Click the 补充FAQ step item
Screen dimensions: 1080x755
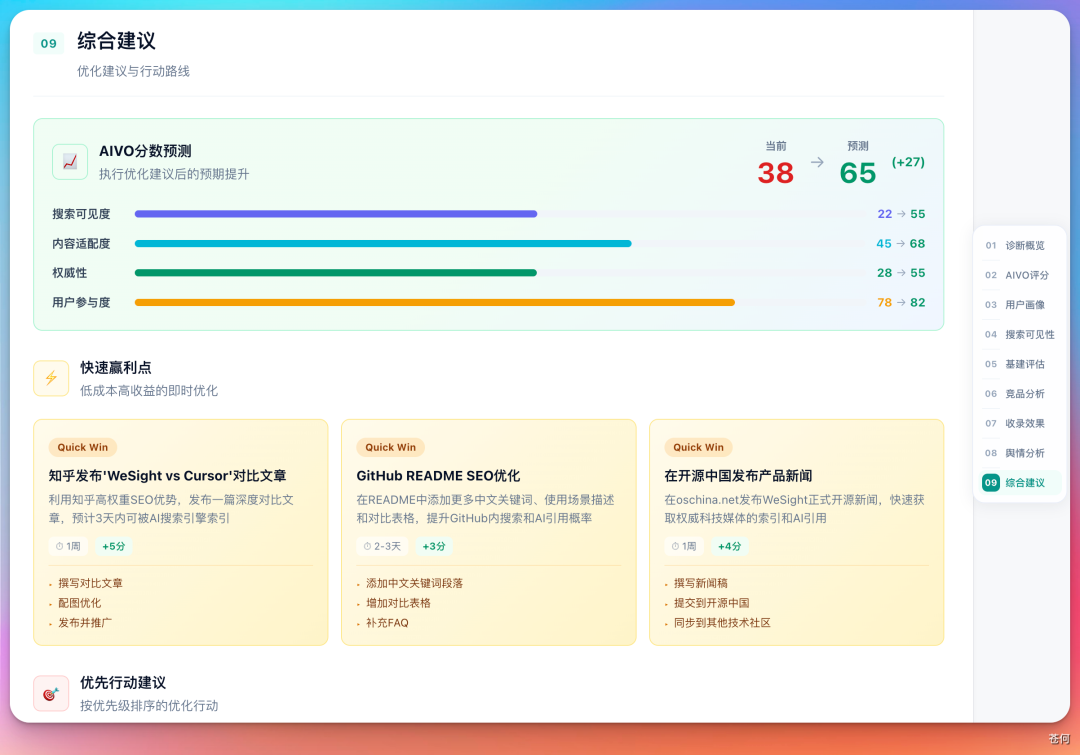click(x=387, y=623)
